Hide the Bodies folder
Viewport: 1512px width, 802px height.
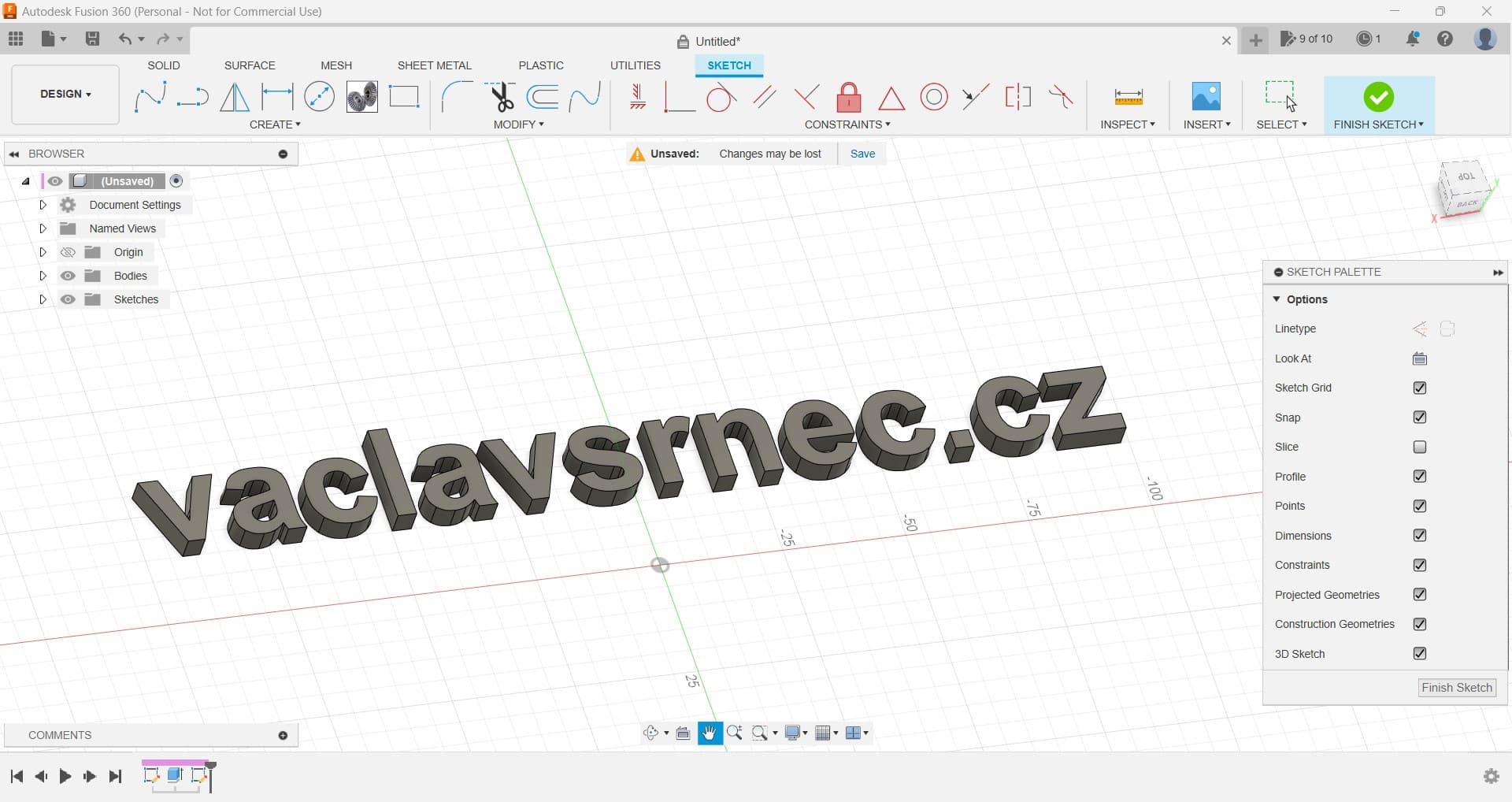click(68, 276)
